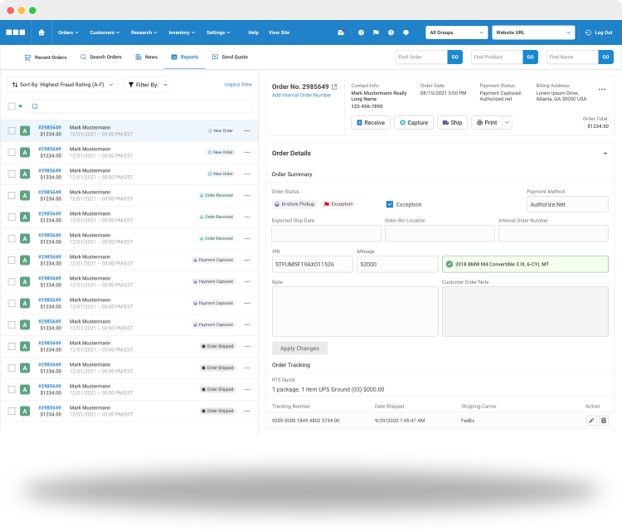
Task: Check the last order row checkbox
Action: tap(12, 411)
